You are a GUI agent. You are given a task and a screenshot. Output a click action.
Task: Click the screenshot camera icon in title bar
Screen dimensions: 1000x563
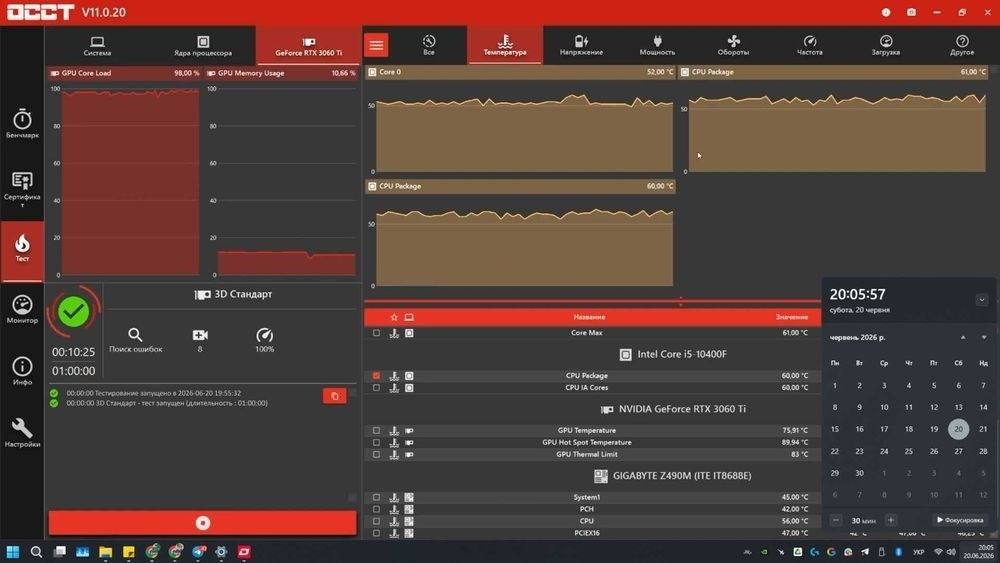click(911, 12)
